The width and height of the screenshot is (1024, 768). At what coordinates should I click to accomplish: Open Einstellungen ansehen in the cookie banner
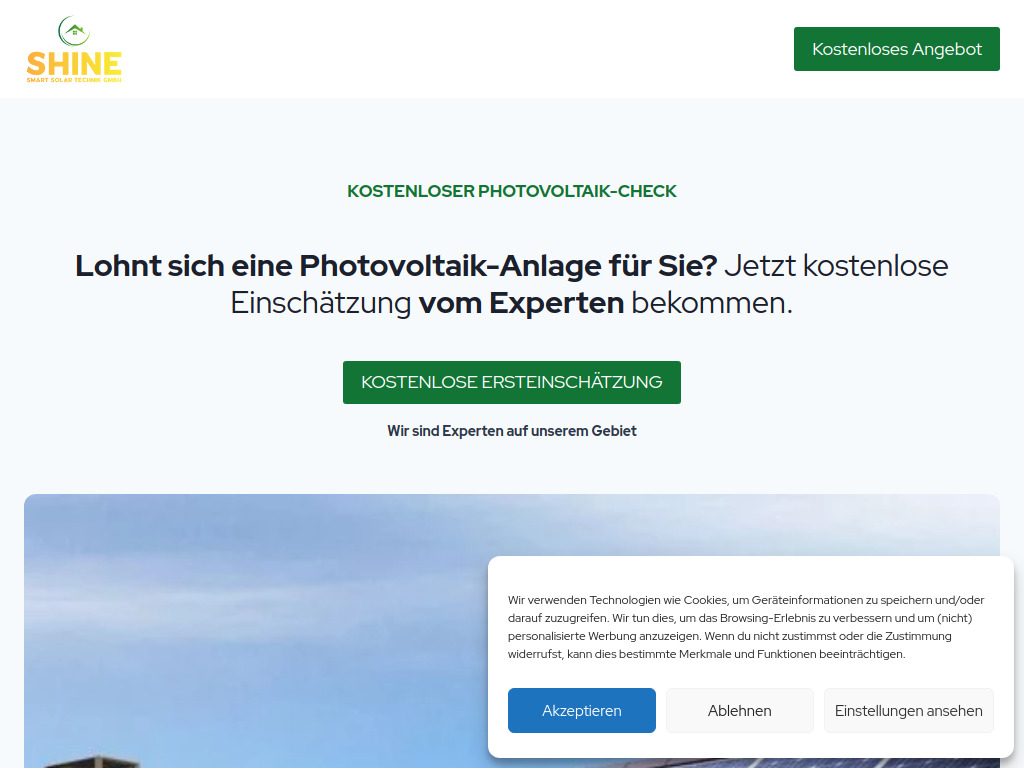tap(908, 710)
